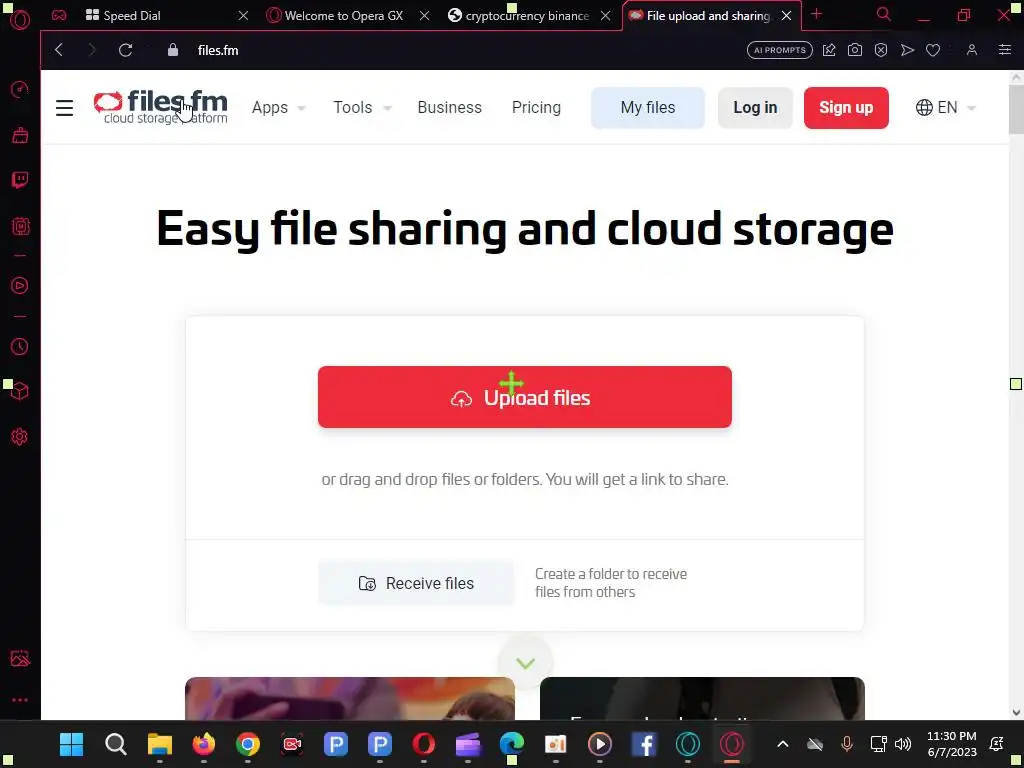The height and width of the screenshot is (768, 1024).
Task: Reload the files.fm page
Action: (x=125, y=50)
